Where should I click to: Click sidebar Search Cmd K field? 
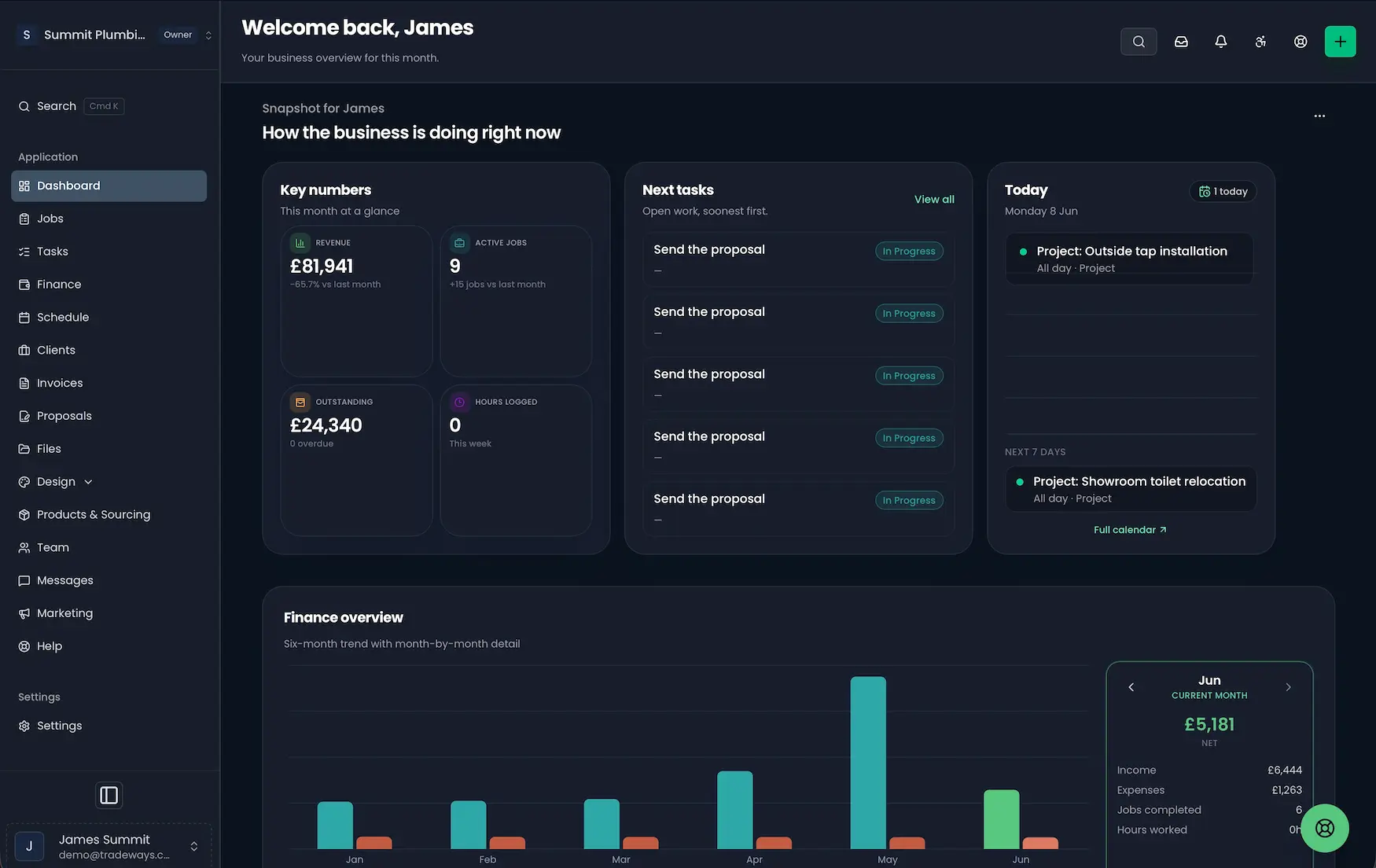point(72,106)
